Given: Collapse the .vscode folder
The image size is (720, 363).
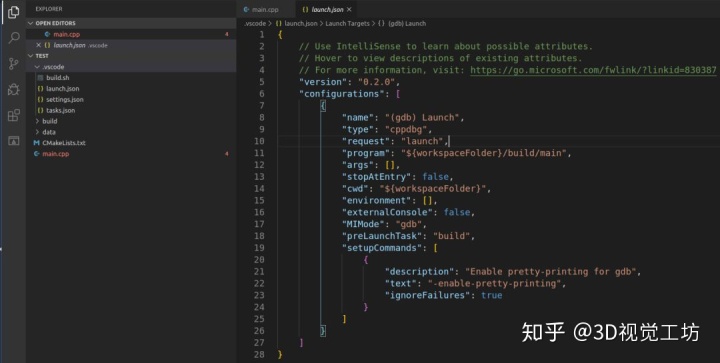Looking at the screenshot, I should tap(37, 67).
